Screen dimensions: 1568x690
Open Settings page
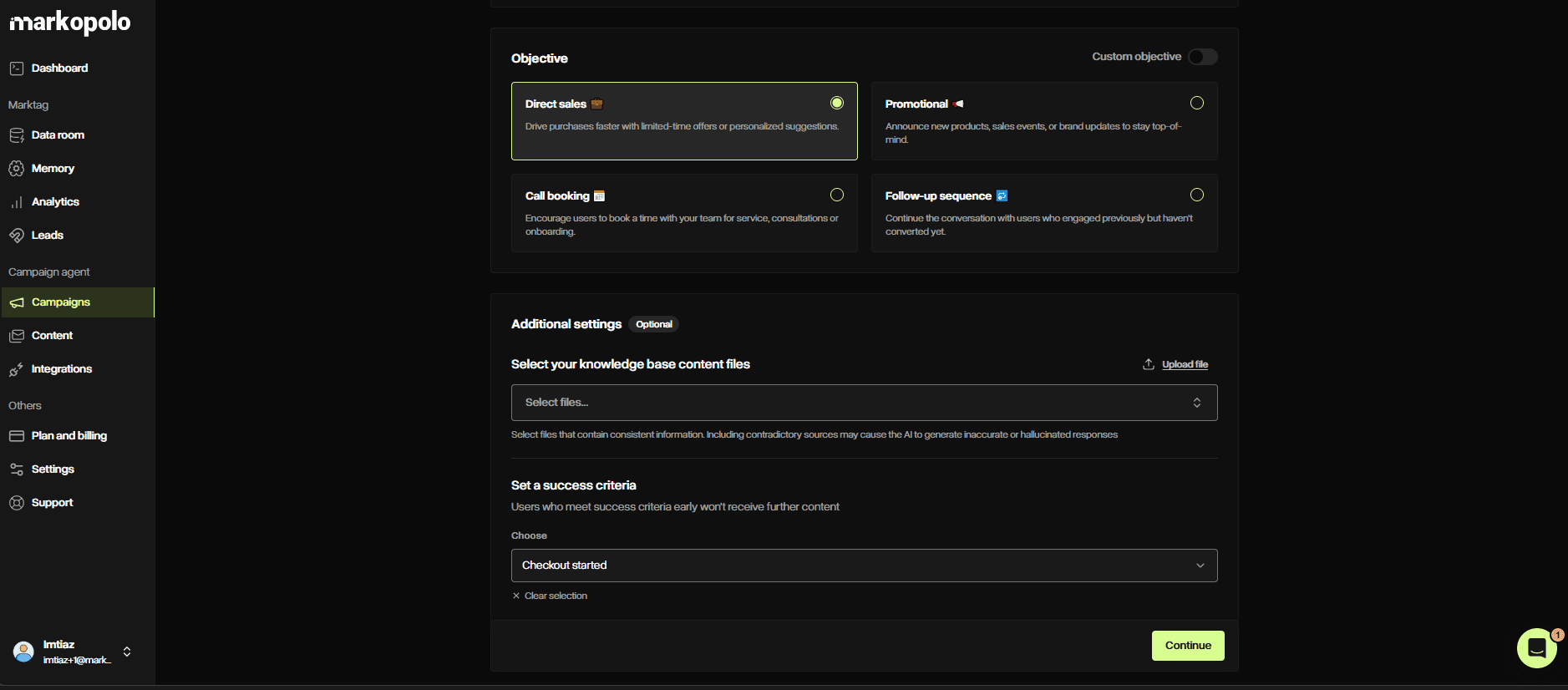click(x=53, y=469)
